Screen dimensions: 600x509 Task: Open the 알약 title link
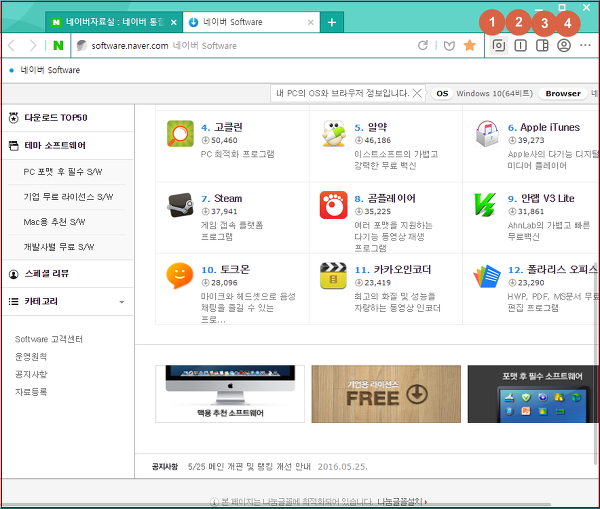coord(377,127)
